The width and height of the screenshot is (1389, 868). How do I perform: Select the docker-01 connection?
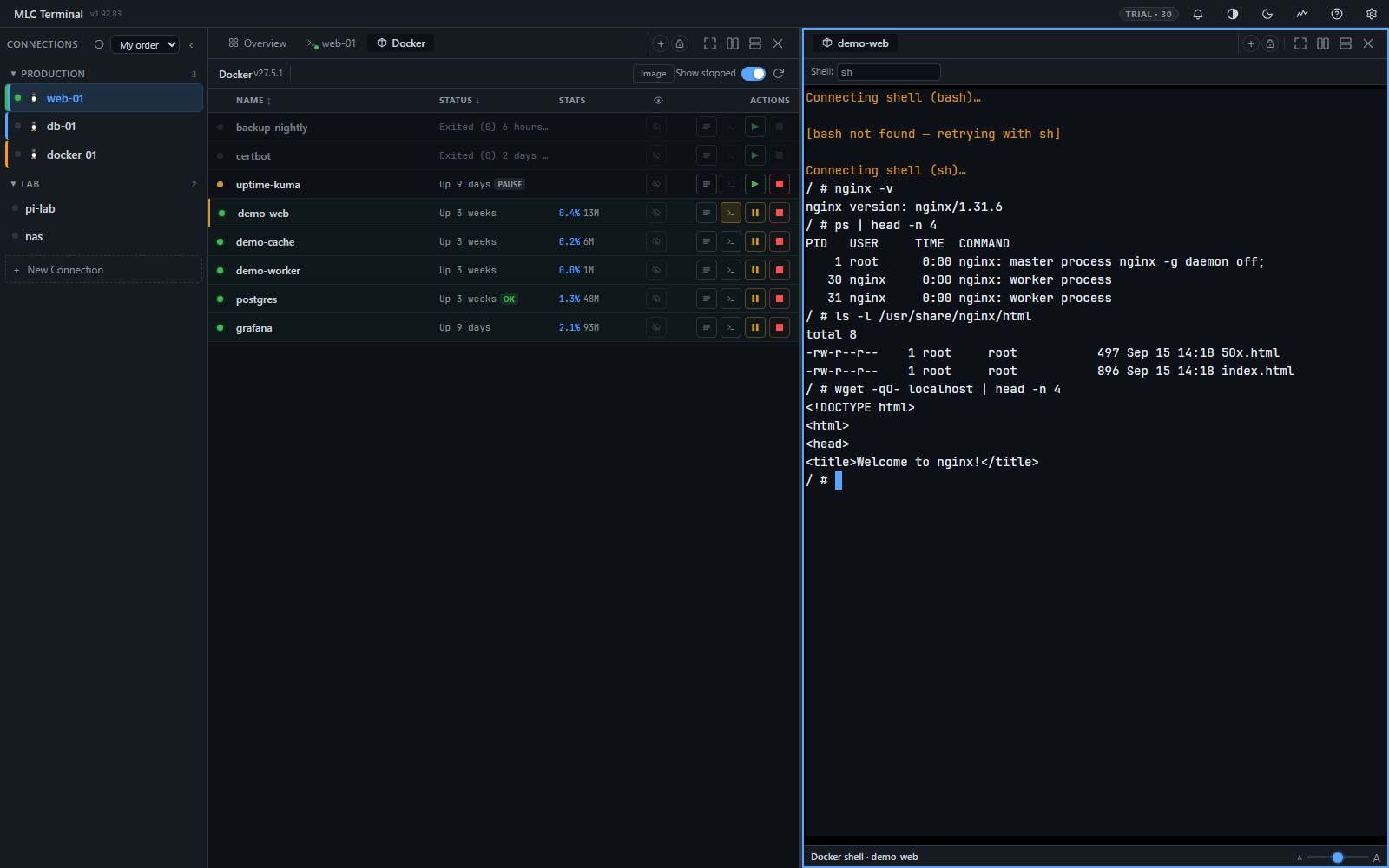tap(104, 155)
